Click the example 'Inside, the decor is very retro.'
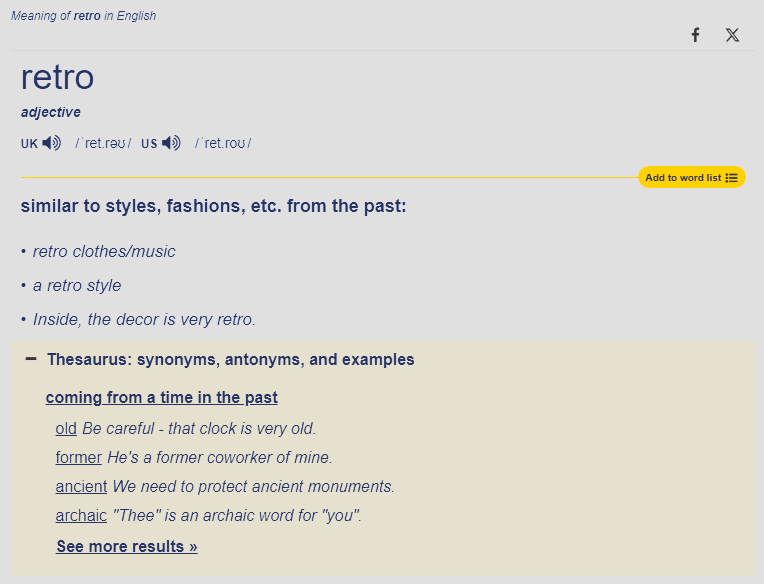The image size is (764, 584). 144,320
